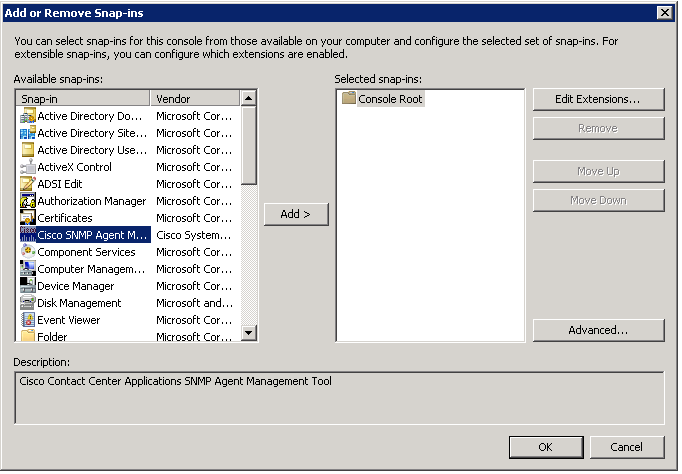Click the ADSI Edit icon

tap(28, 184)
